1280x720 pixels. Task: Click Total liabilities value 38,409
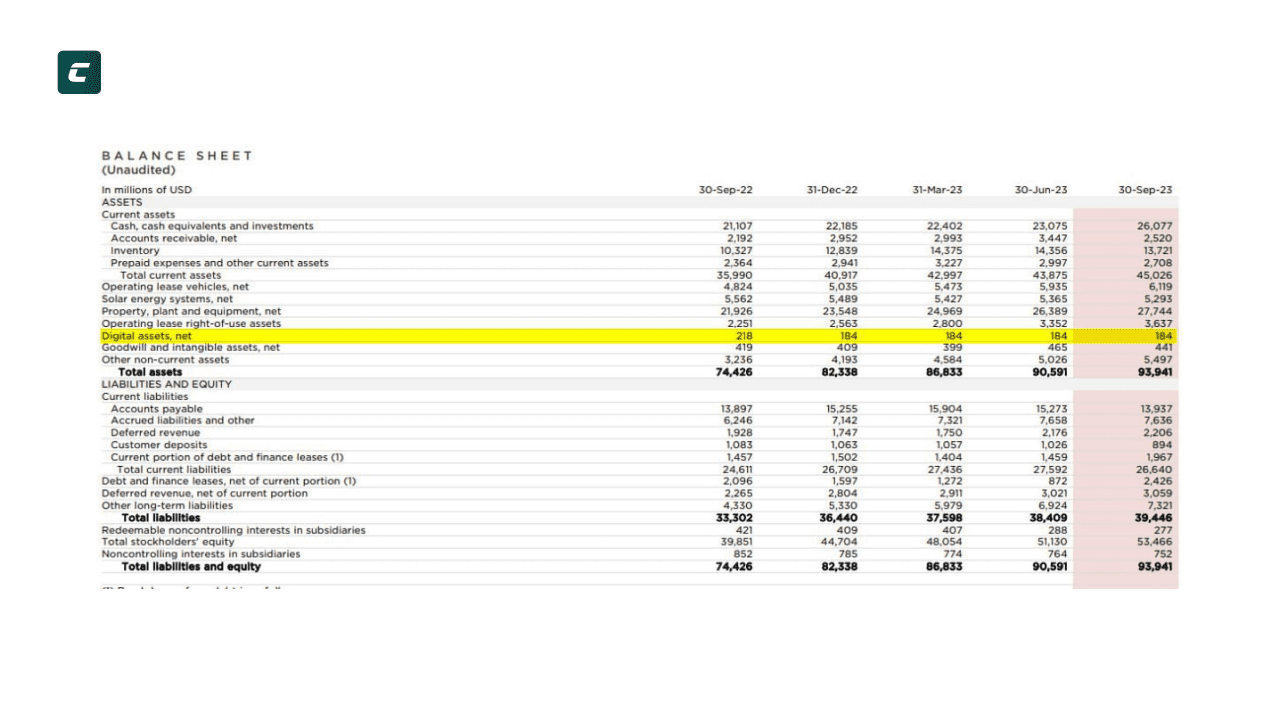pyautogui.click(x=1049, y=518)
